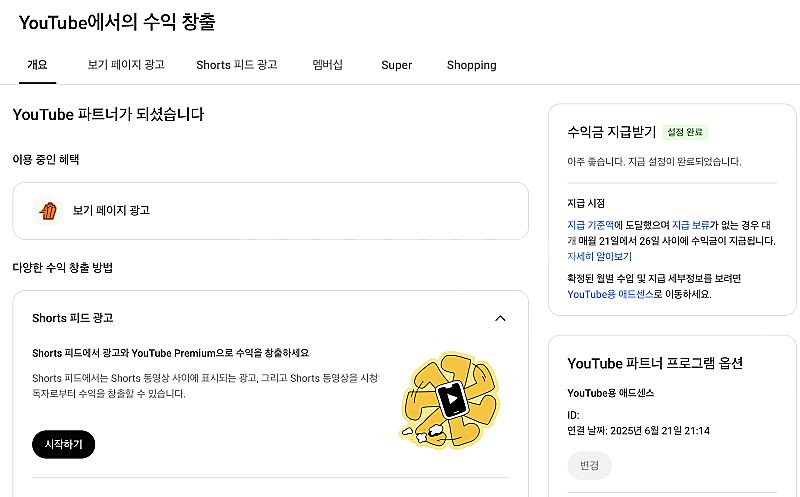
Task: Switch to 보기 페이지 광고 tab
Action: pos(126,65)
